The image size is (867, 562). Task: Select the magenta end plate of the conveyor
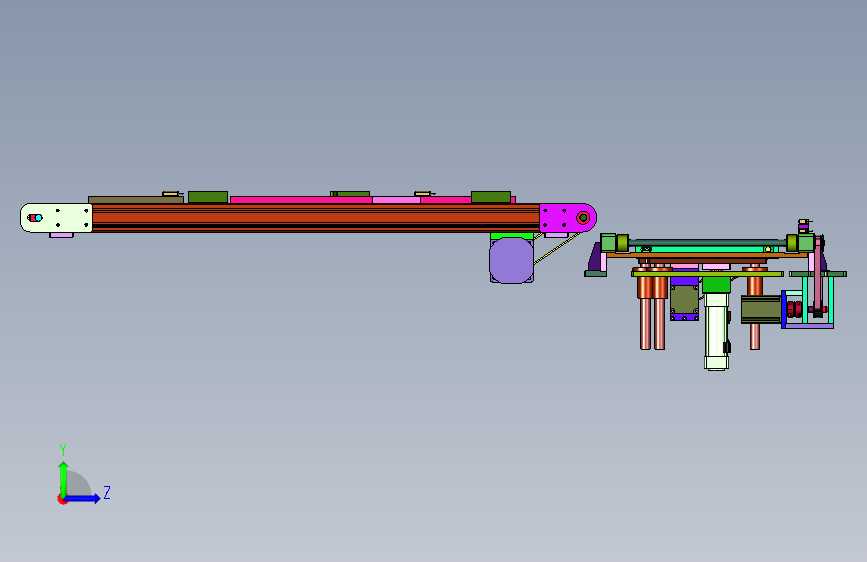[x=567, y=217]
